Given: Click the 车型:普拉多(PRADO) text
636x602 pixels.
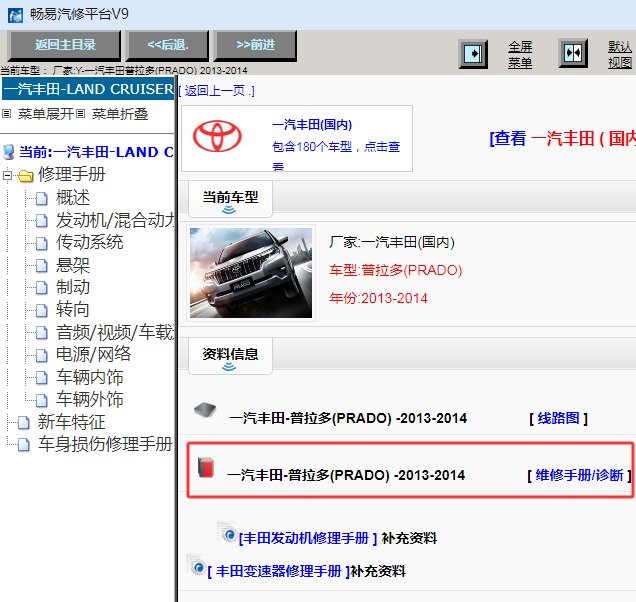Looking at the screenshot, I should point(395,270).
